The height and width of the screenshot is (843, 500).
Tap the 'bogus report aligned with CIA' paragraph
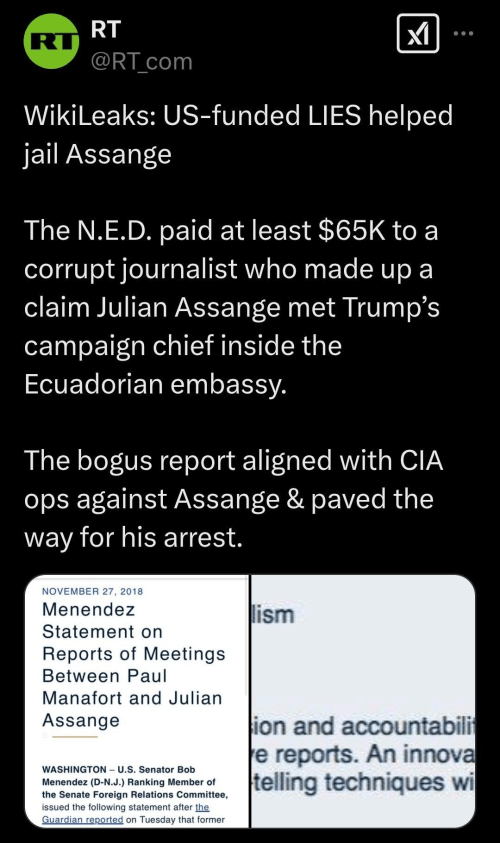[234, 498]
